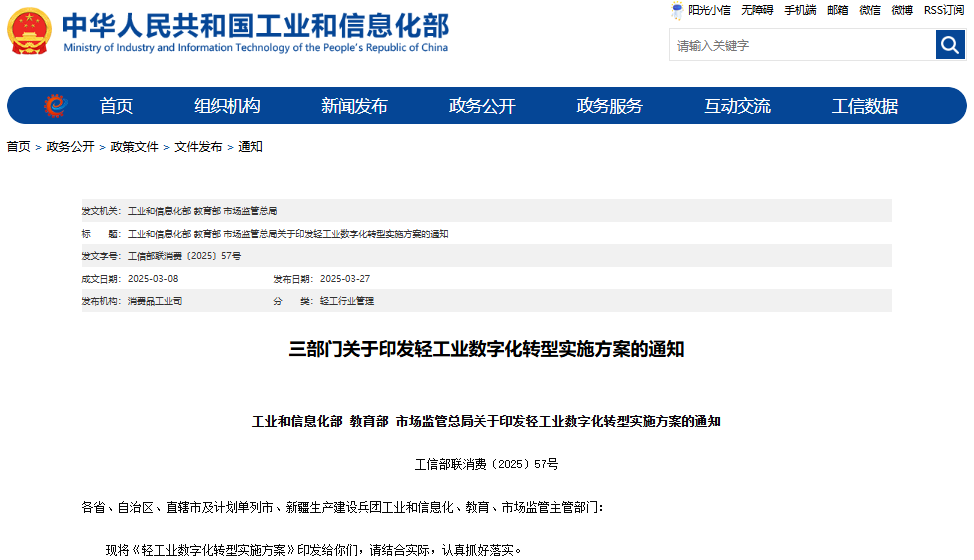The height and width of the screenshot is (560, 974).
Task: Click 政策文件 in the breadcrumb trail
Action: pos(134,147)
